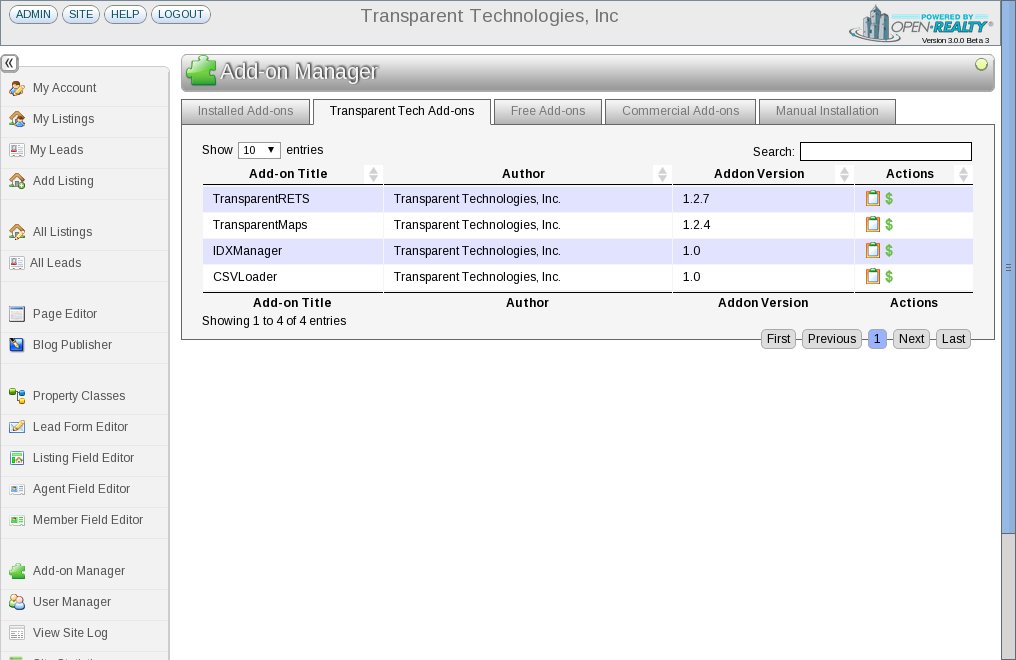Click the vertical scrollbar on the right edge
Image resolution: width=1016 pixels, height=660 pixels.
click(1008, 267)
